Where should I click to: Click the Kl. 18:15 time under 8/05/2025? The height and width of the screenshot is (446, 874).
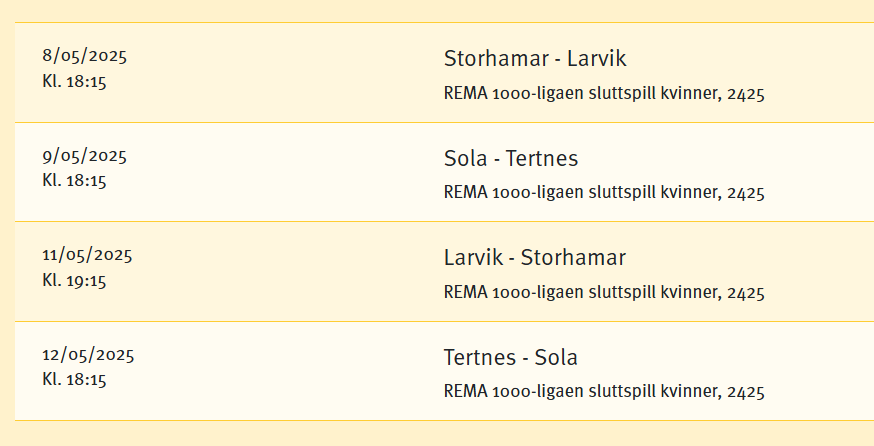point(74,81)
